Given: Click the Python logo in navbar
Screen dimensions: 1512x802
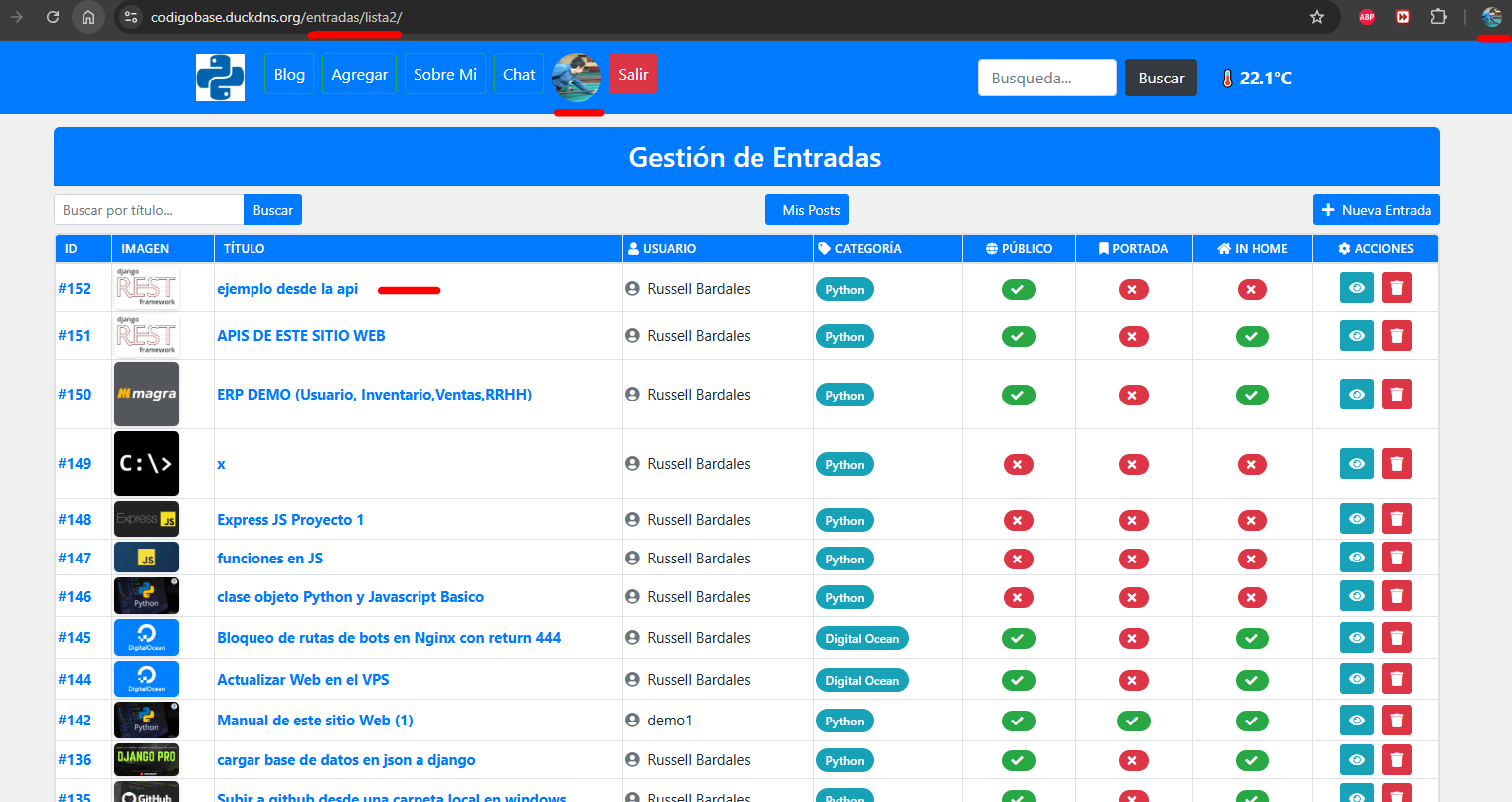Looking at the screenshot, I should 220,78.
